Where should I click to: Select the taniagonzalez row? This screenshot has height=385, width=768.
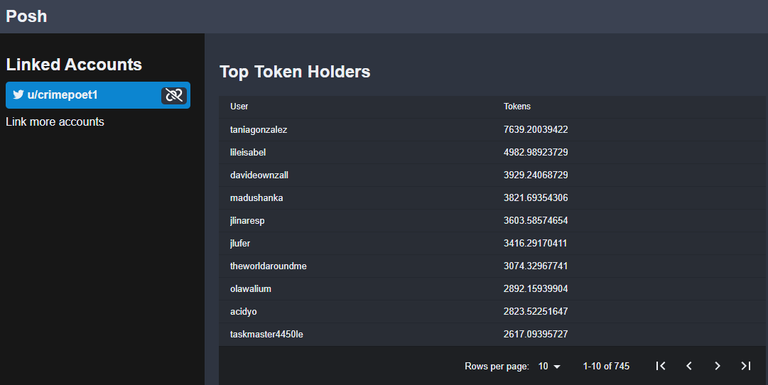(492, 130)
